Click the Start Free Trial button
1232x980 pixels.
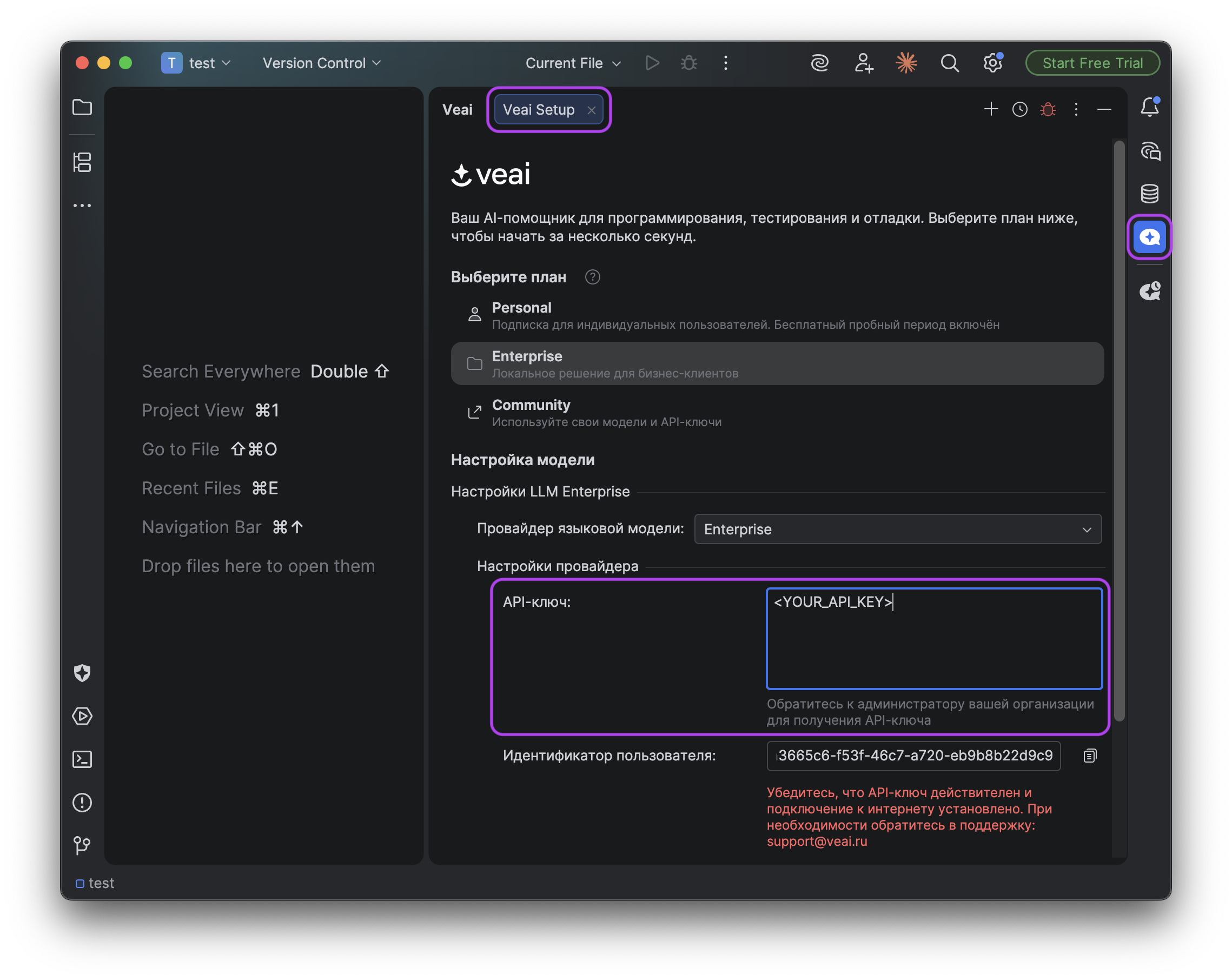1092,63
